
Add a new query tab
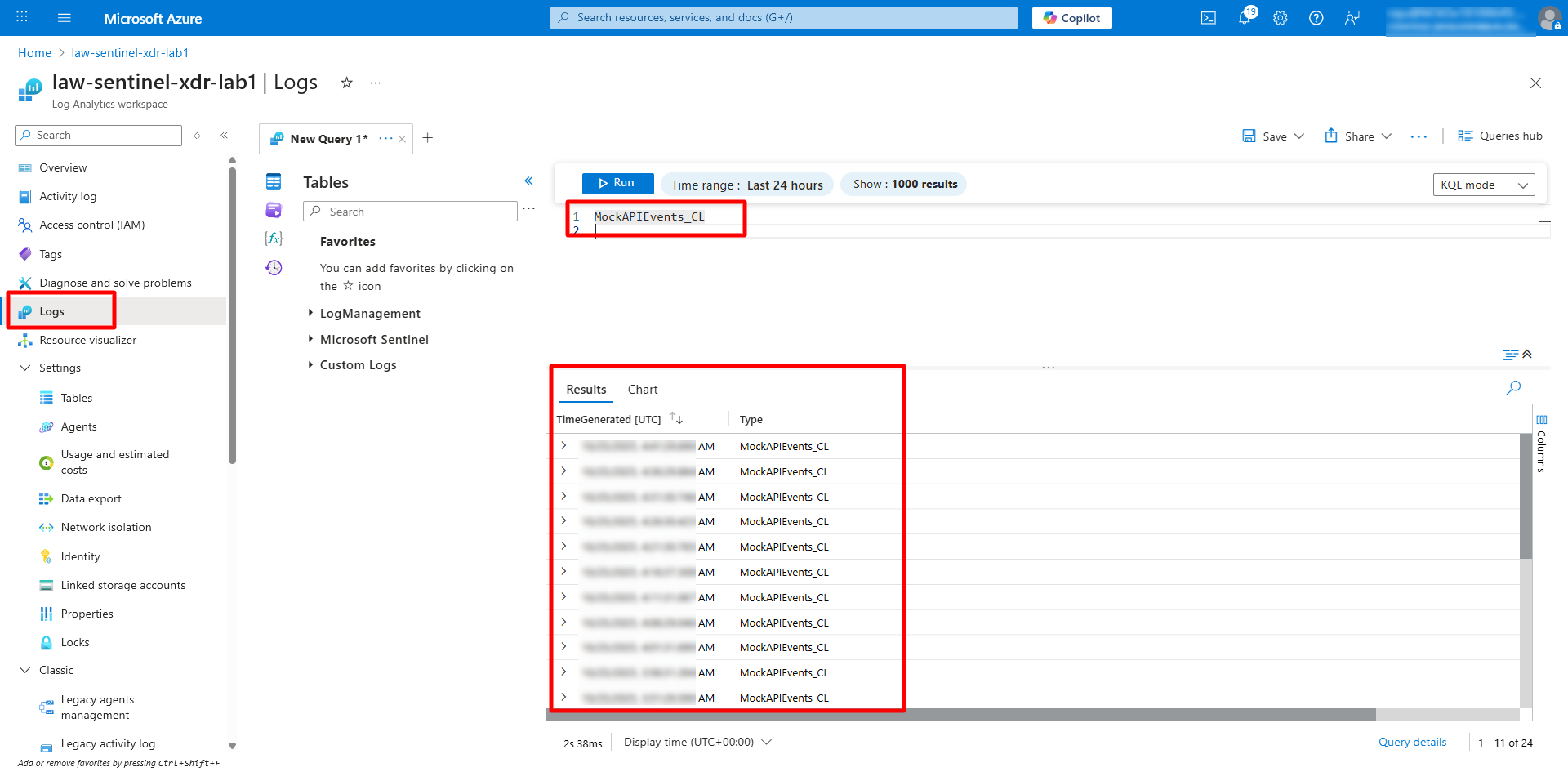427,138
